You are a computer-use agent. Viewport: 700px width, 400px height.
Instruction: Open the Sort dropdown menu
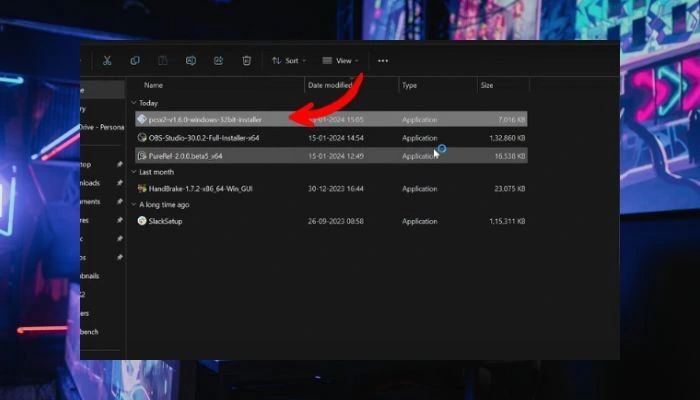pyautogui.click(x=289, y=61)
